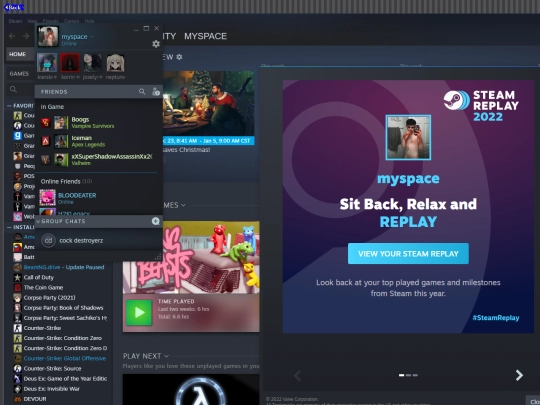This screenshot has height=405, width=540.
Task: Click Vampire Survivors game icon beside Boogs
Action: (45, 123)
